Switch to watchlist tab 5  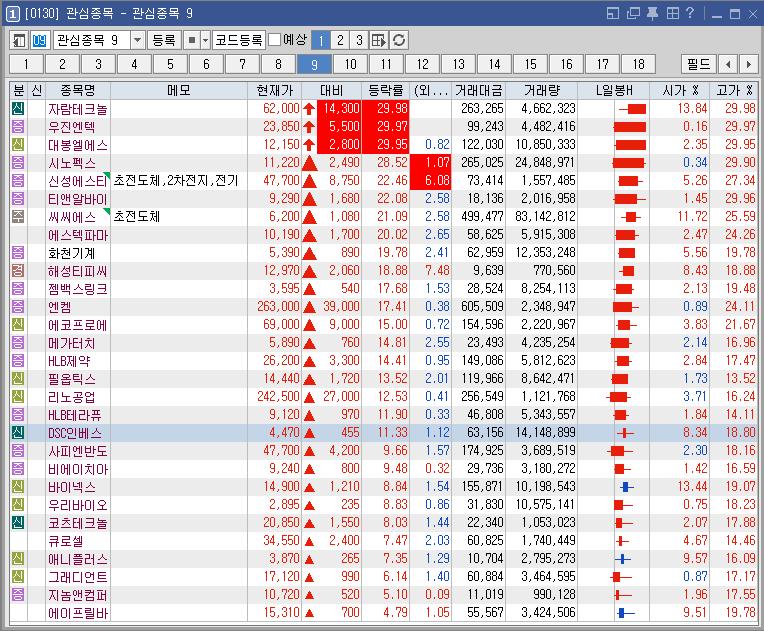point(170,64)
